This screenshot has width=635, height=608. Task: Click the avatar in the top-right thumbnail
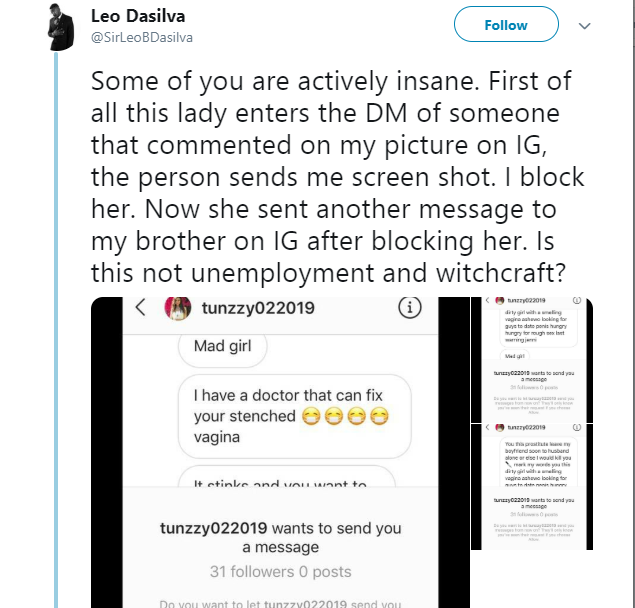pyautogui.click(x=497, y=300)
